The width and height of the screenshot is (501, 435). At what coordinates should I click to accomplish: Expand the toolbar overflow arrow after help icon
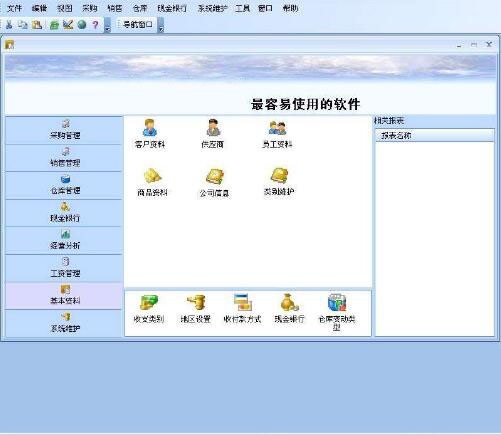point(107,25)
